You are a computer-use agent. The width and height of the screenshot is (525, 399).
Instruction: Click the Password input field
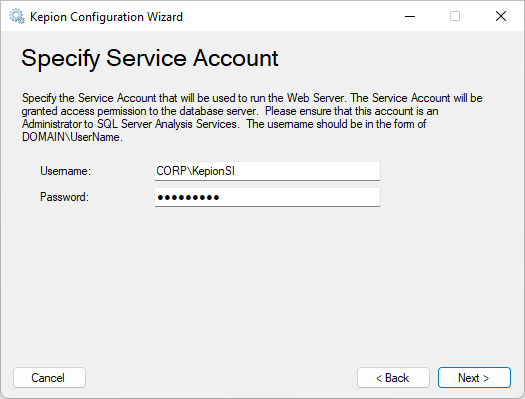point(267,197)
